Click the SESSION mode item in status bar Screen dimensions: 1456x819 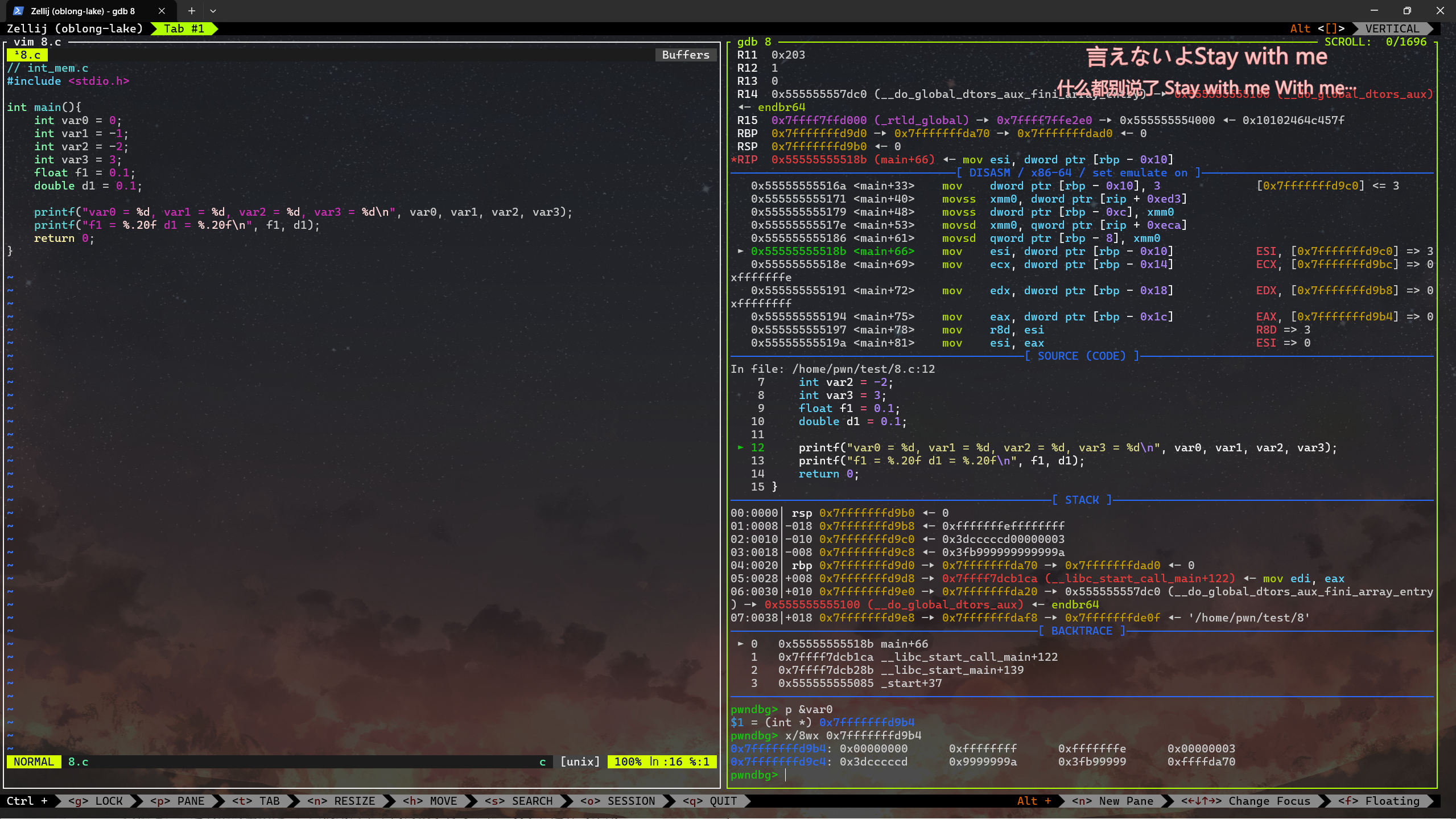point(618,801)
